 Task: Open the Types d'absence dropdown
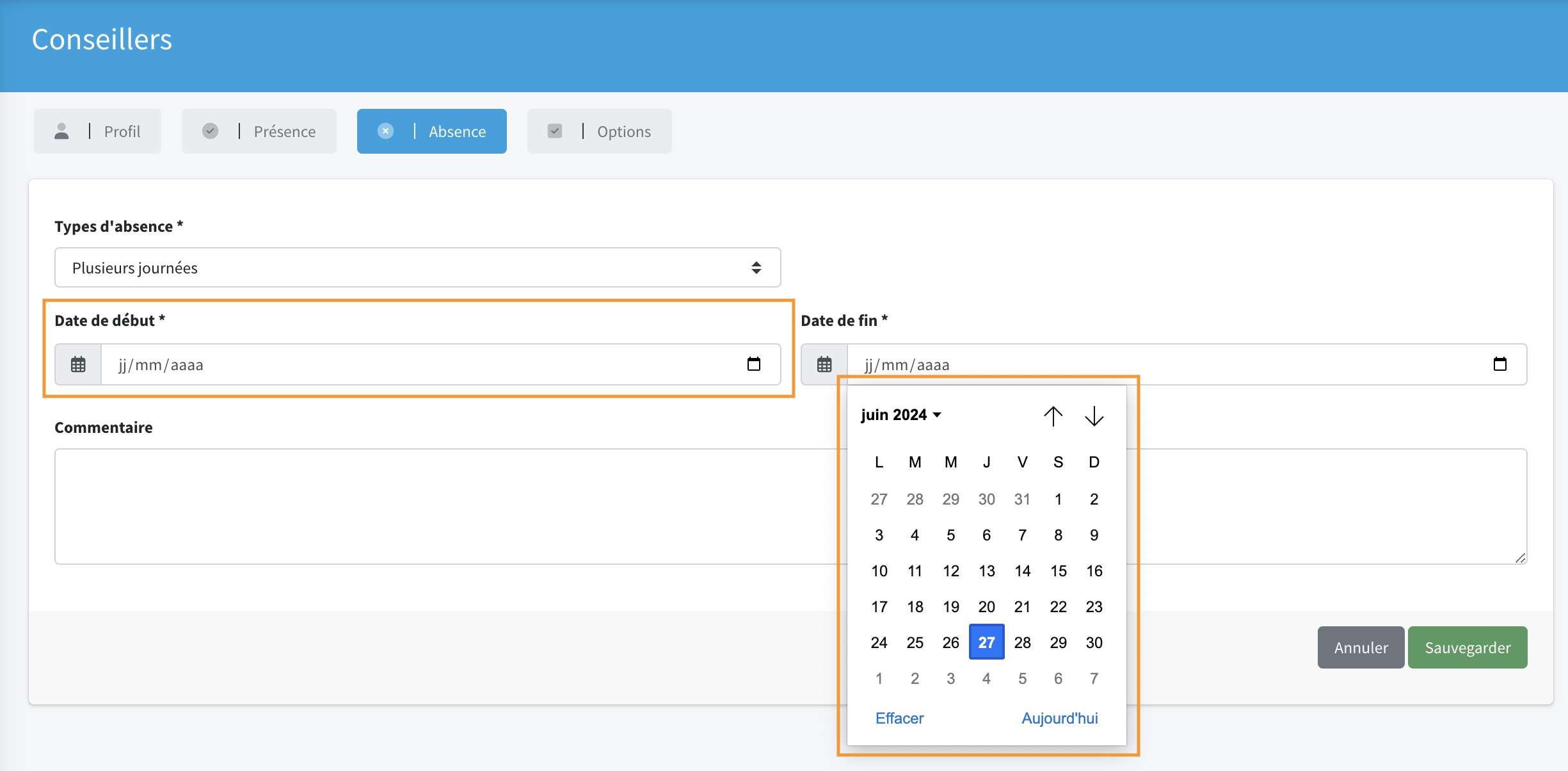[x=417, y=268]
